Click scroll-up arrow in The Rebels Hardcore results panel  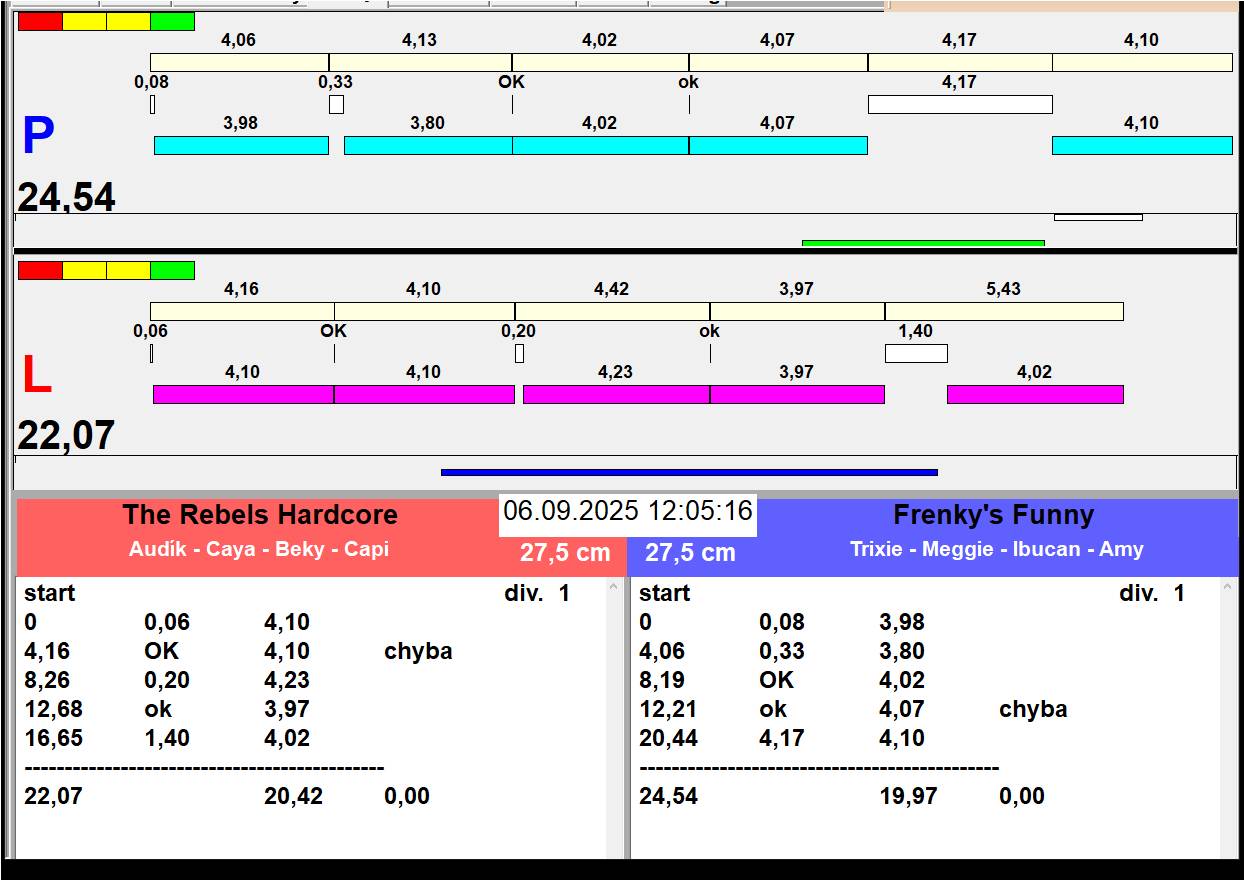click(x=614, y=589)
